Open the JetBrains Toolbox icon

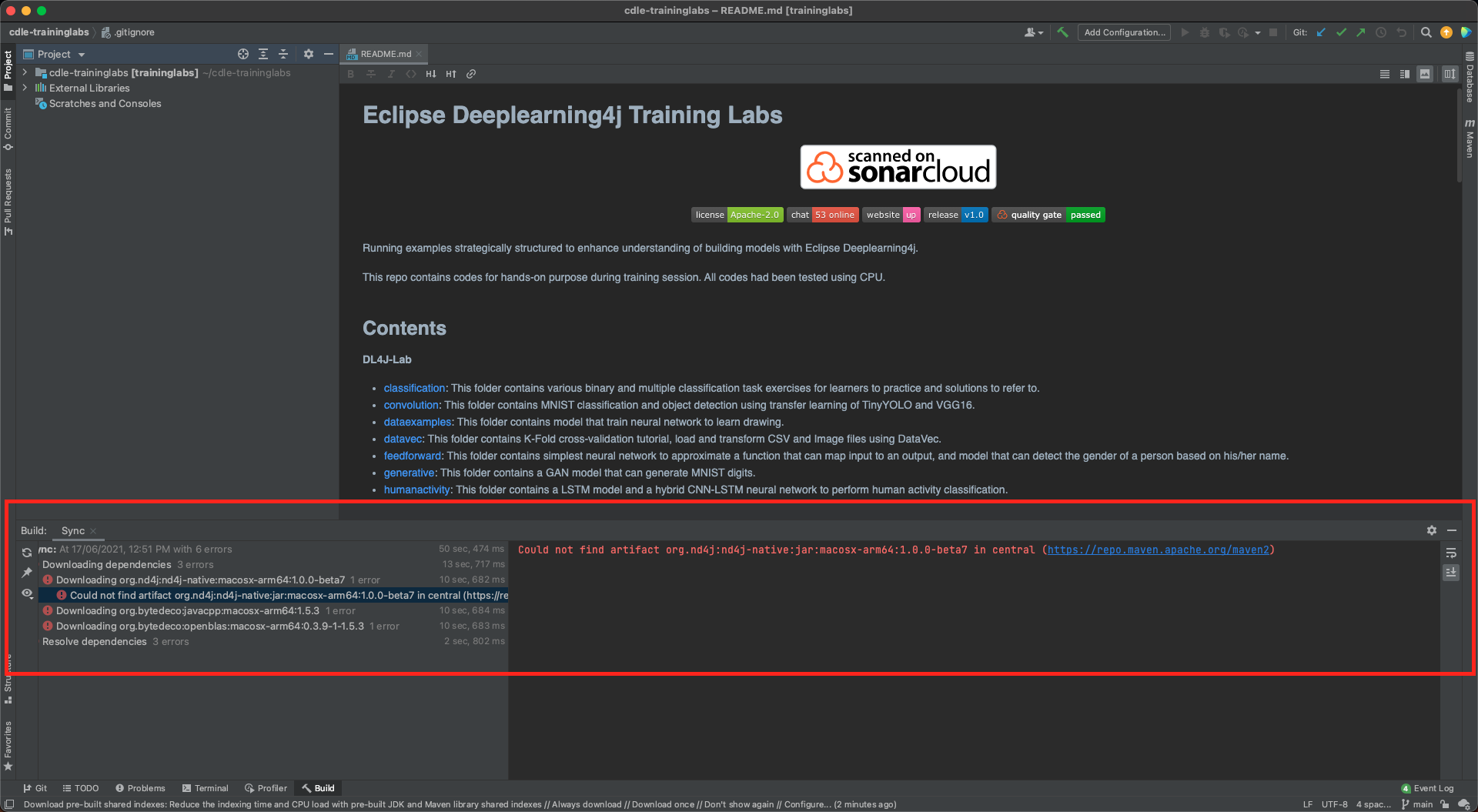tap(1466, 32)
